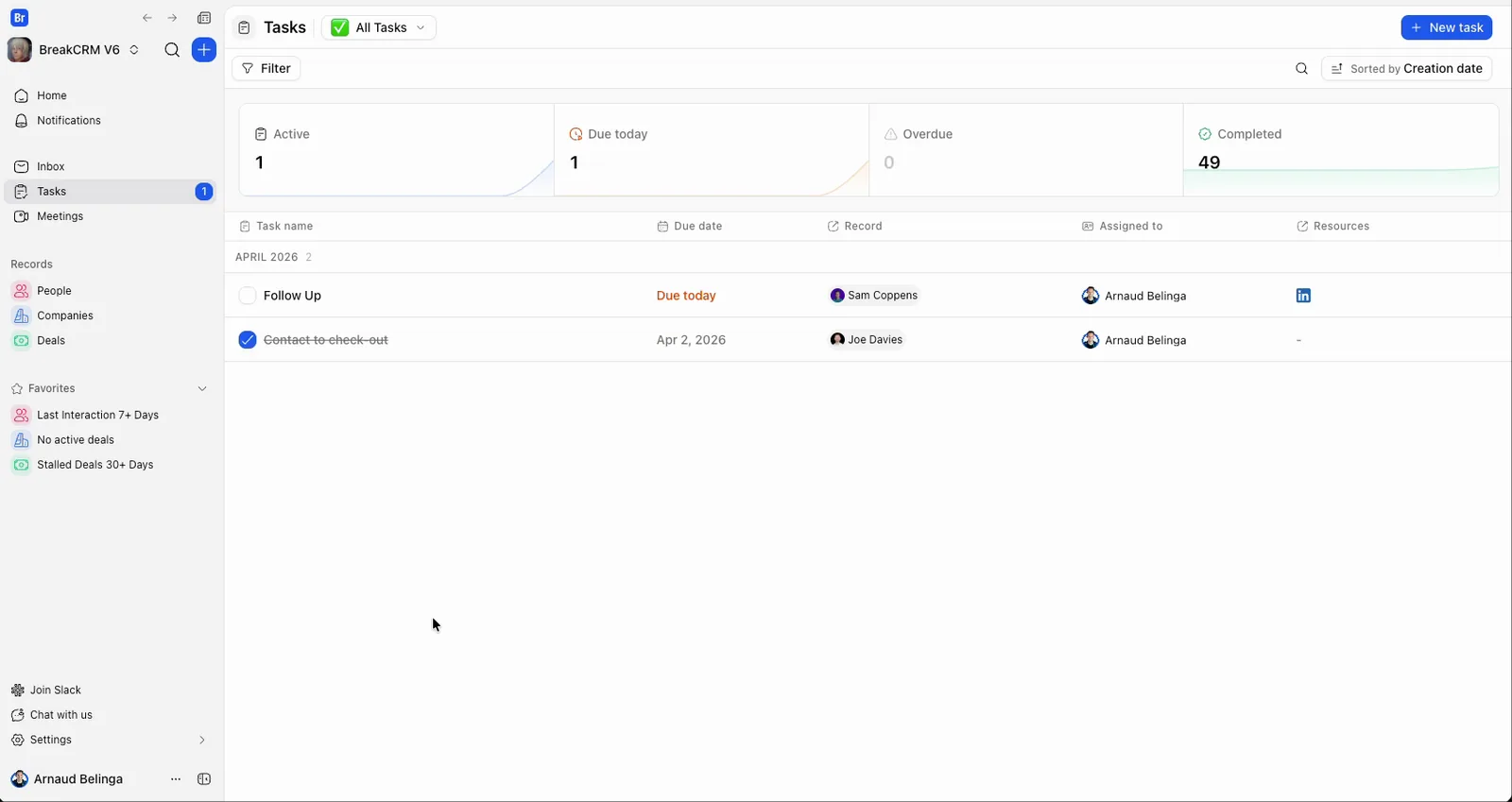
Task: Click Sam Coppens record chip
Action: [x=874, y=296]
